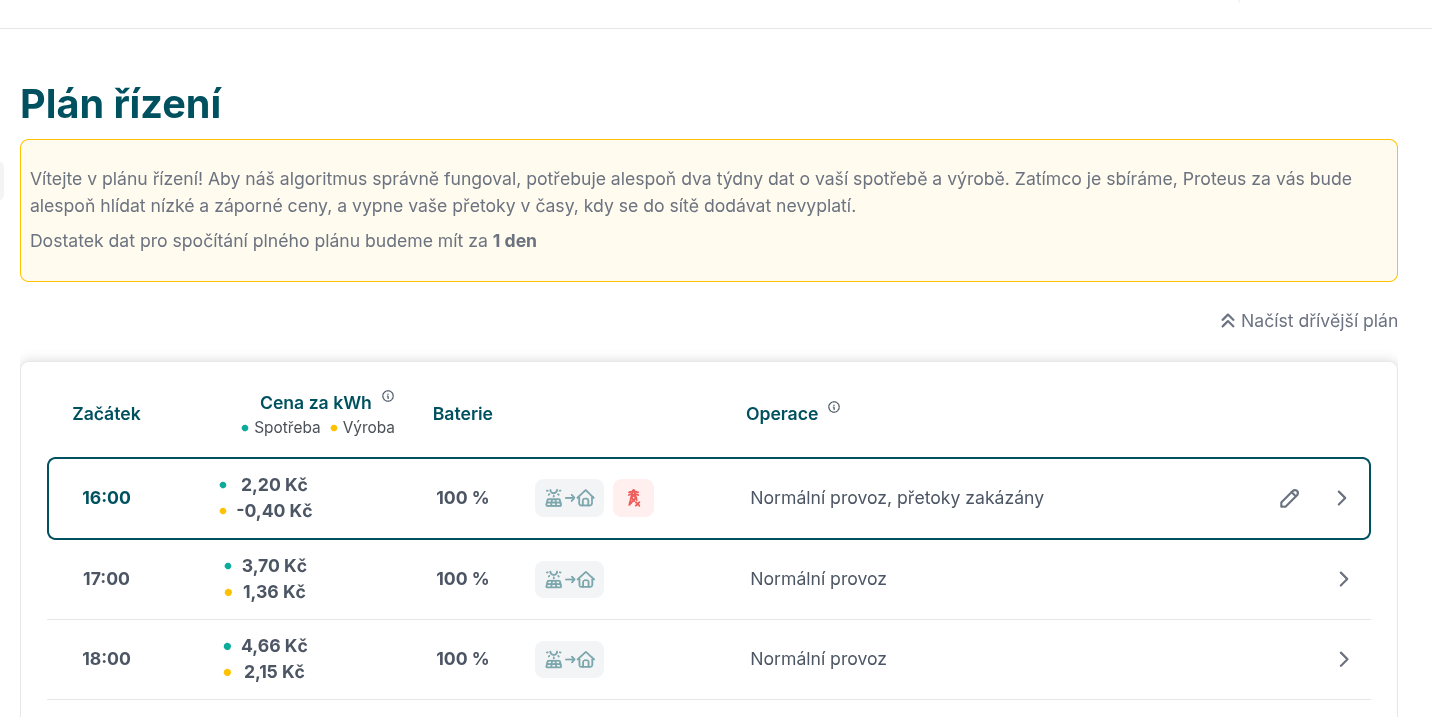Click solar-to-home icon in 17:00 row
1432x717 pixels.
(x=569, y=579)
